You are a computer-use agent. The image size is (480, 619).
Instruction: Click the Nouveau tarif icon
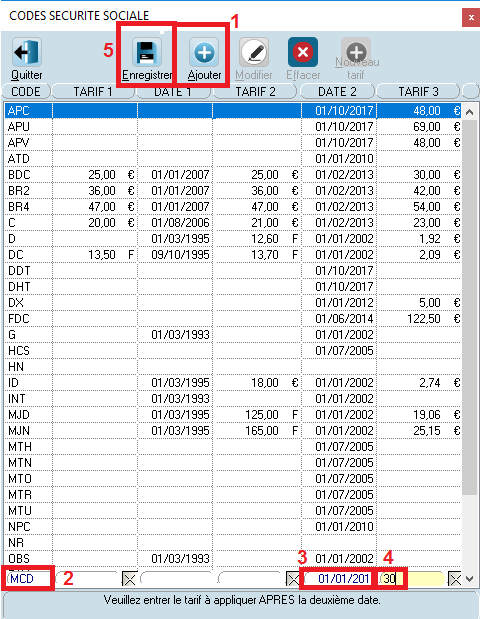point(356,52)
